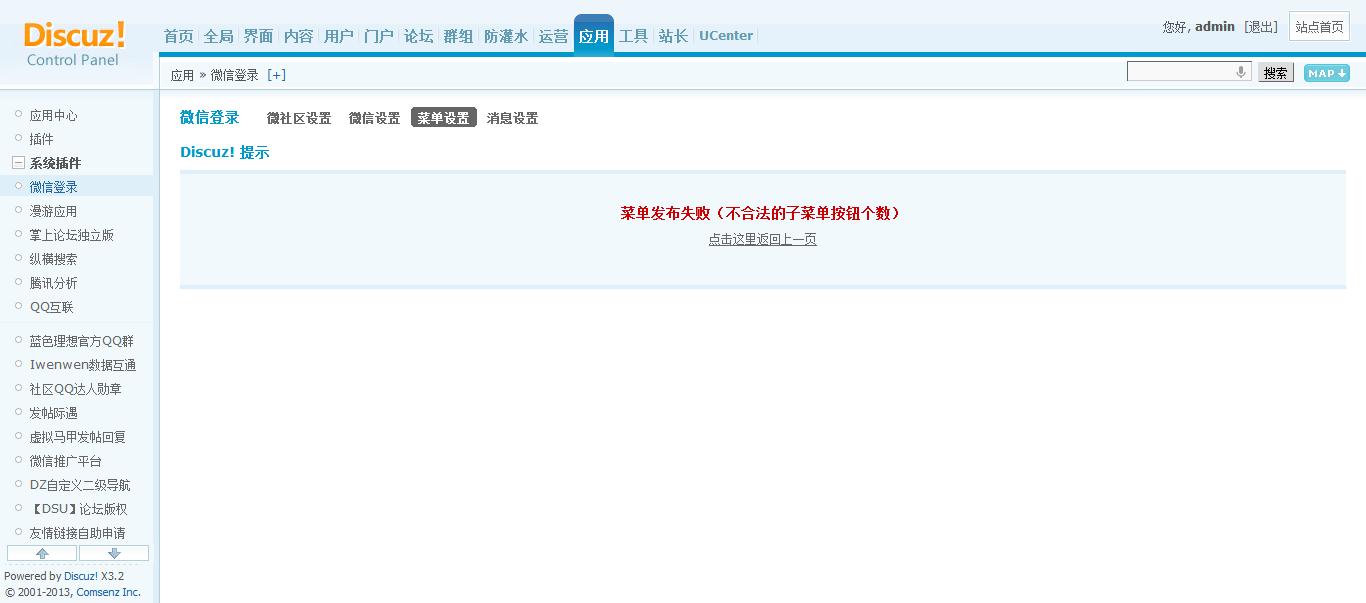Open 腾讯分析 in the sidebar

[53, 283]
